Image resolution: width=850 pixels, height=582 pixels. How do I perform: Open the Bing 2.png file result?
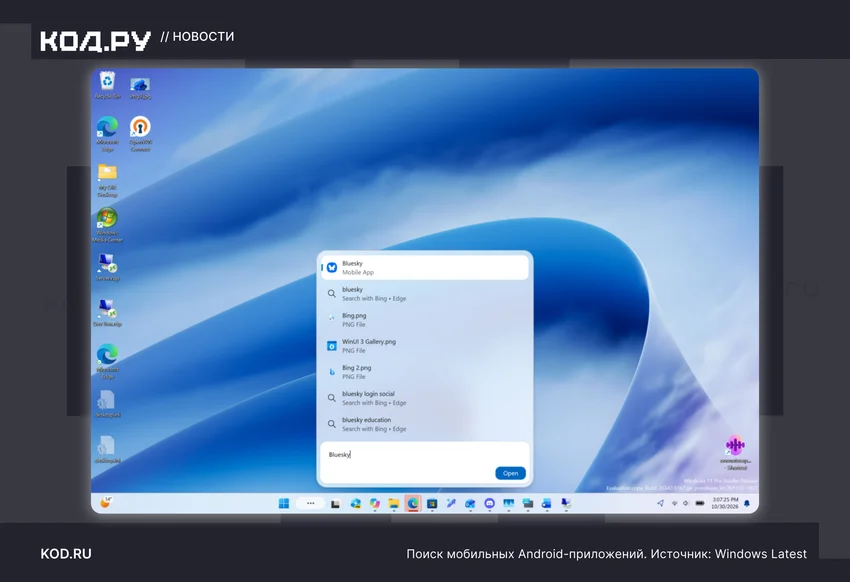tap(424, 372)
